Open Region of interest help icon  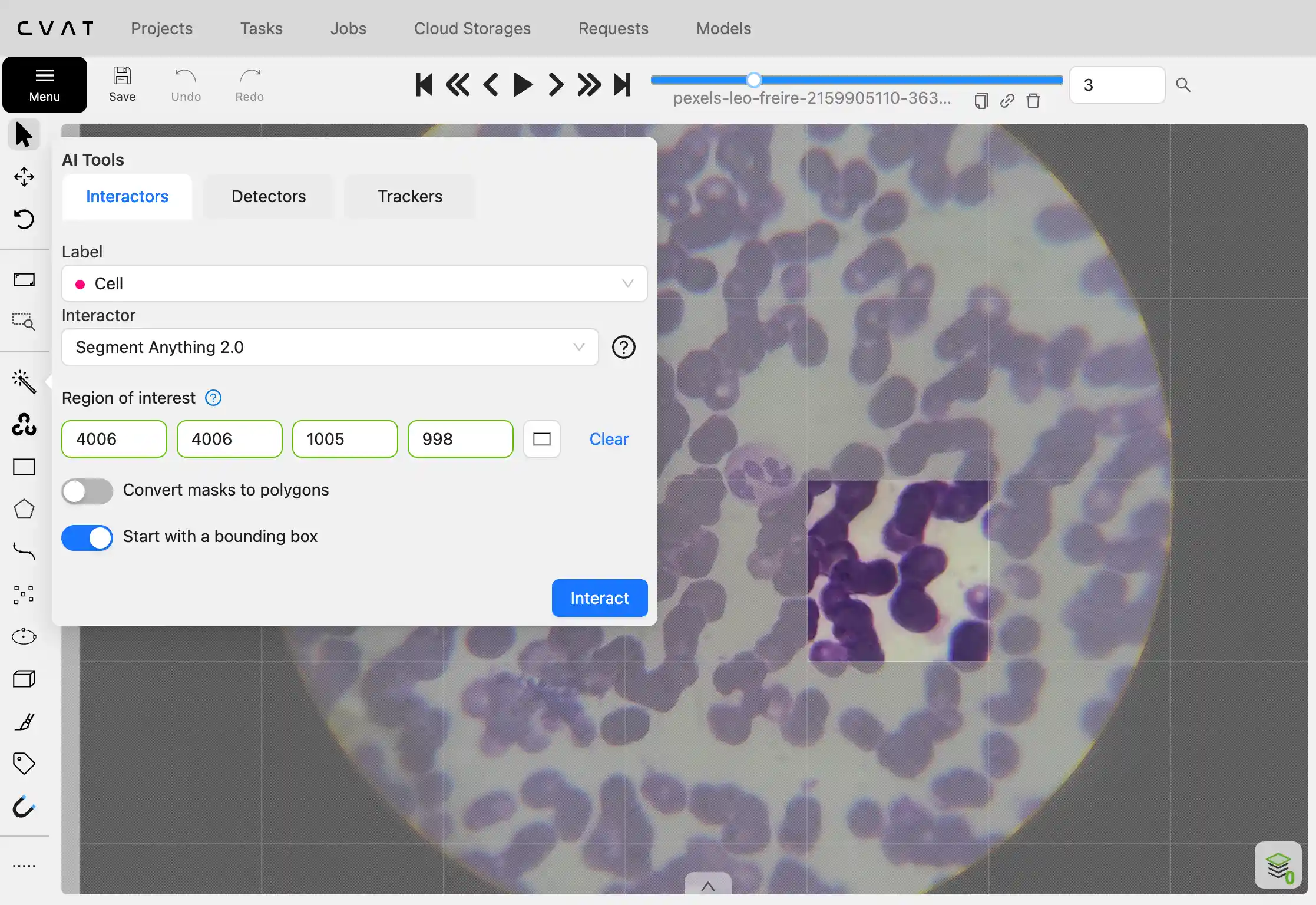(x=213, y=398)
